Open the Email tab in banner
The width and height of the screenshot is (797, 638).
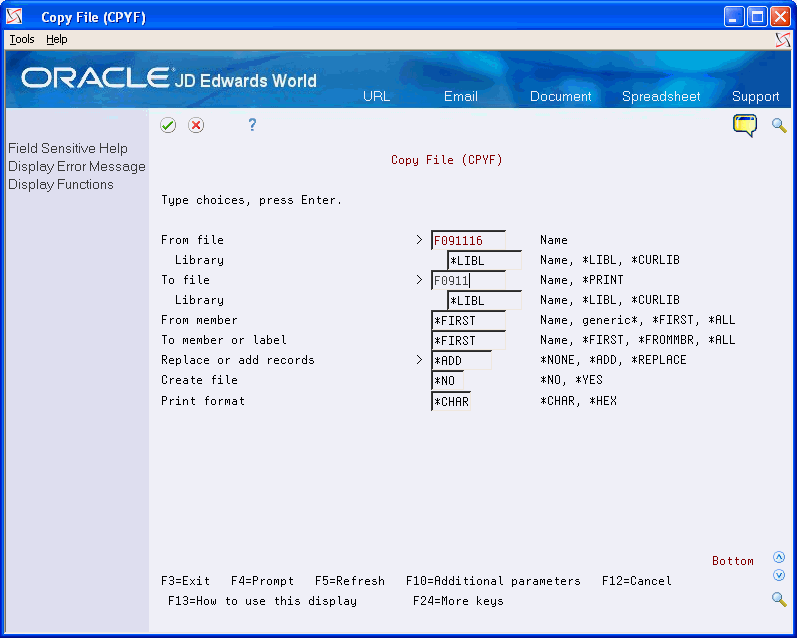pos(461,96)
